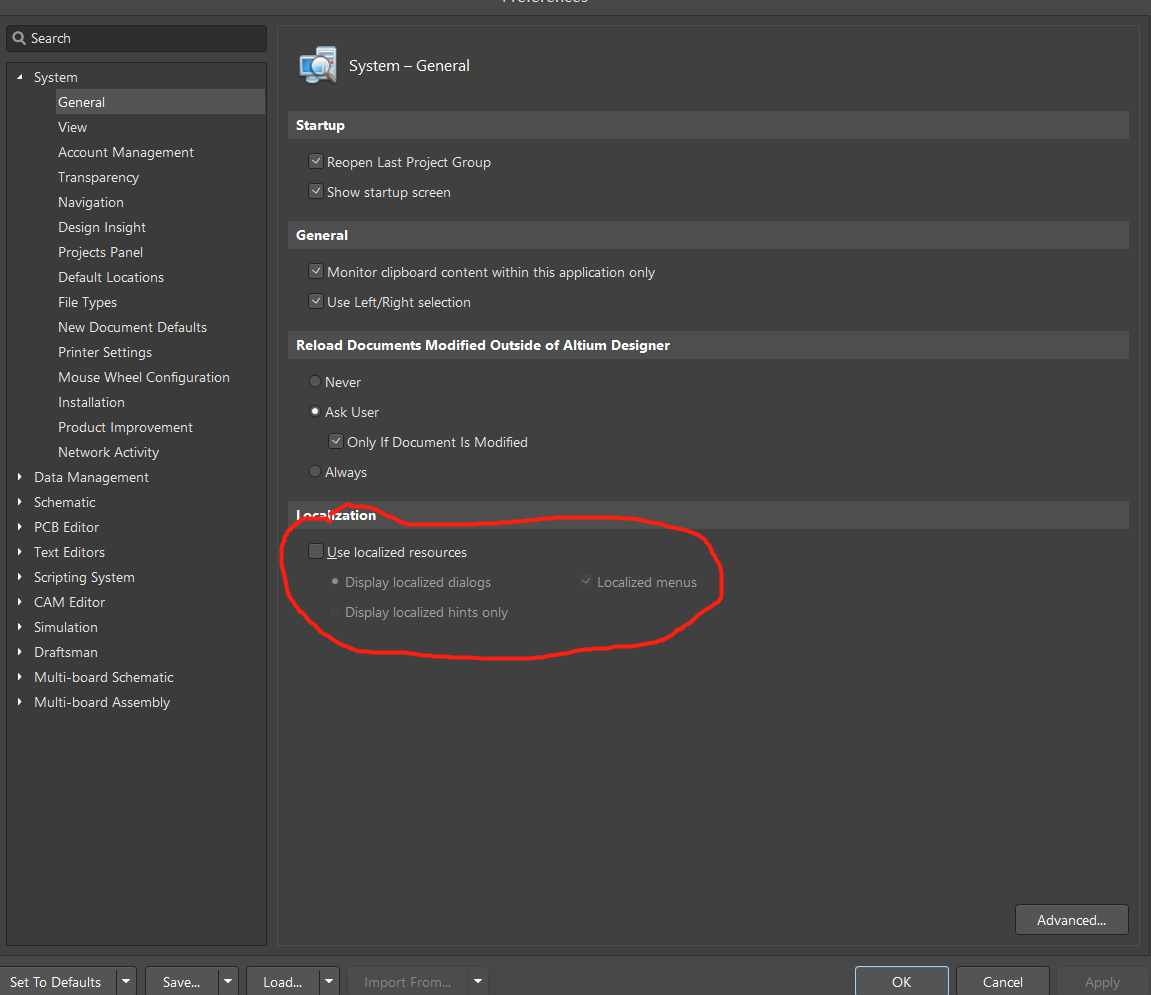Viewport: 1151px width, 995px height.
Task: Select the Never radio button
Action: coord(315,381)
